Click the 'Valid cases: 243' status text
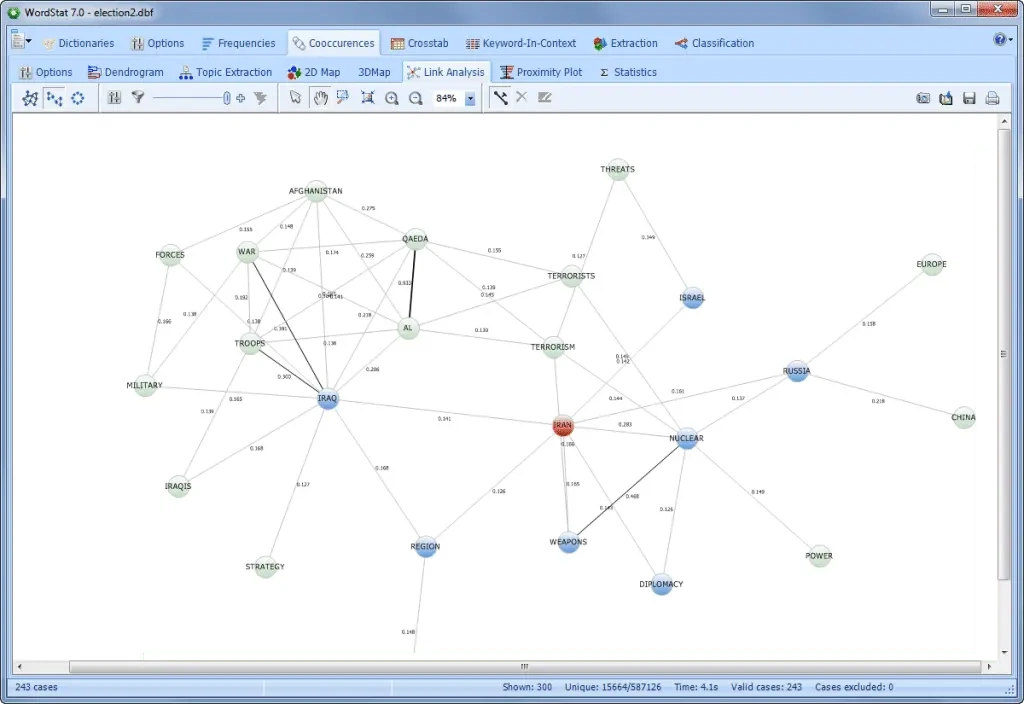1024x704 pixels. click(x=766, y=687)
